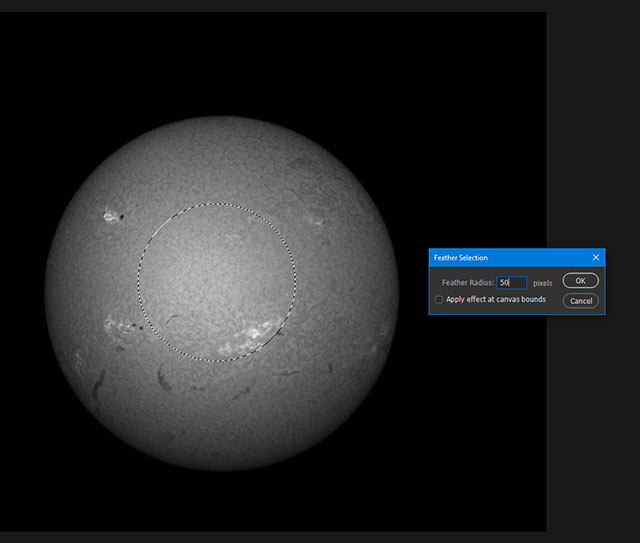This screenshot has height=543, width=640.
Task: Click the 'pixels' unit label
Action: [542, 283]
